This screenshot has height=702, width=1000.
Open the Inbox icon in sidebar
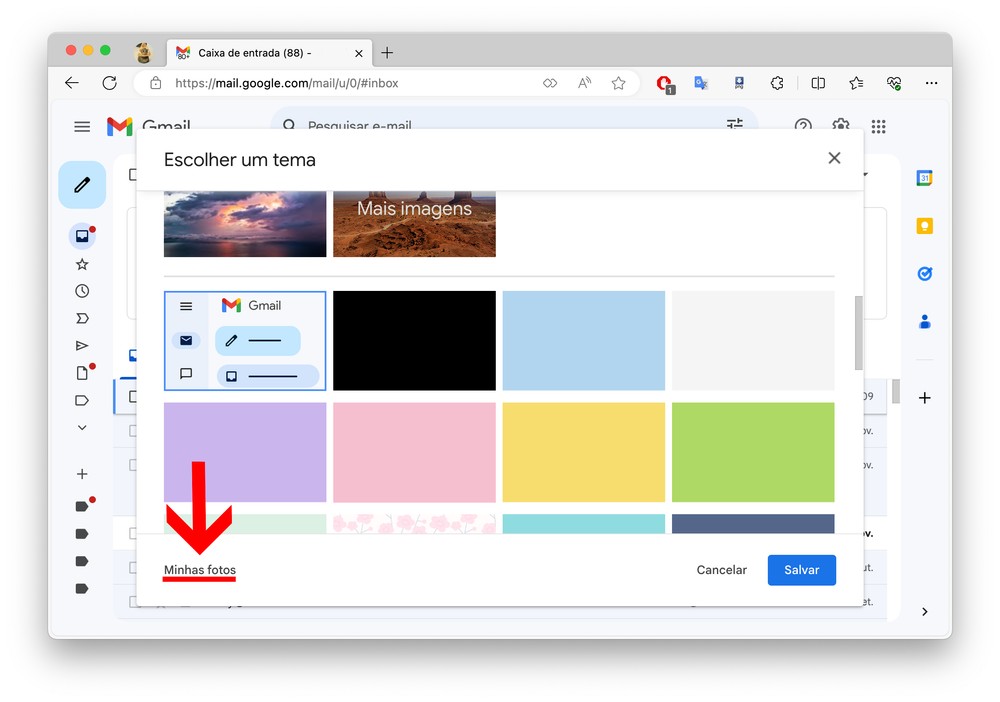82,236
